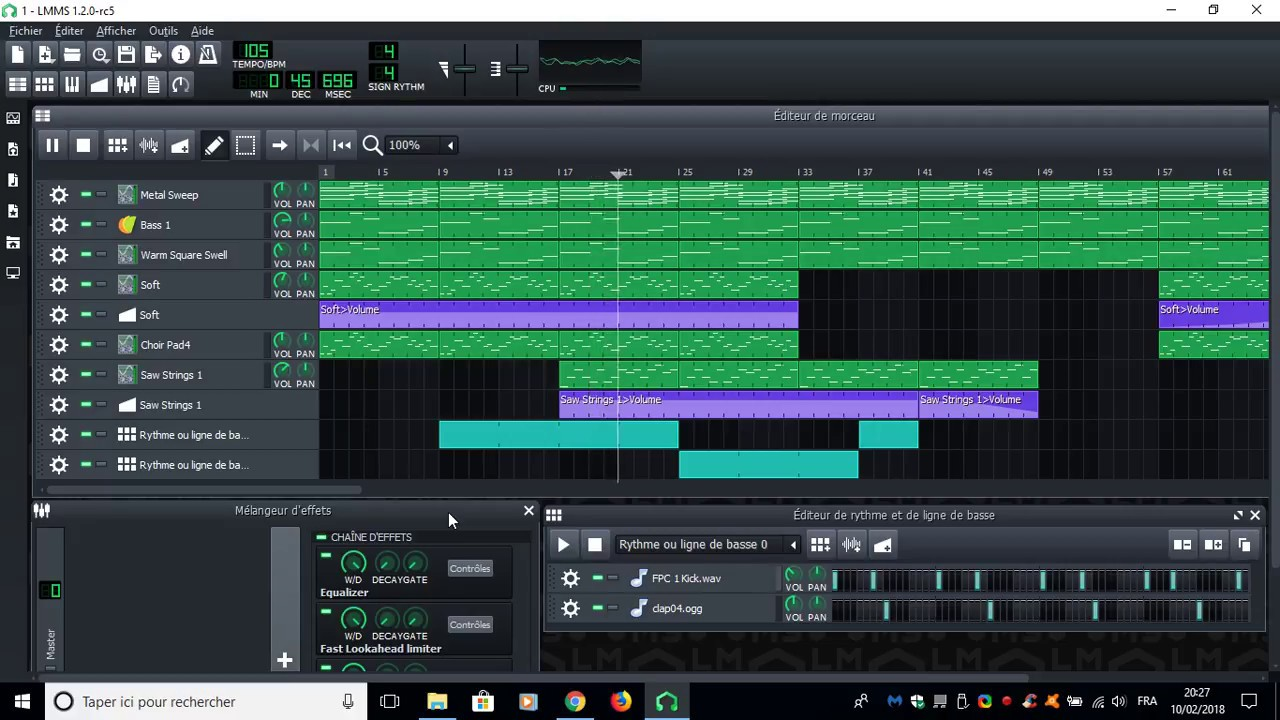Add a new FX channel with plus button
The height and width of the screenshot is (720, 1280).
click(x=285, y=660)
